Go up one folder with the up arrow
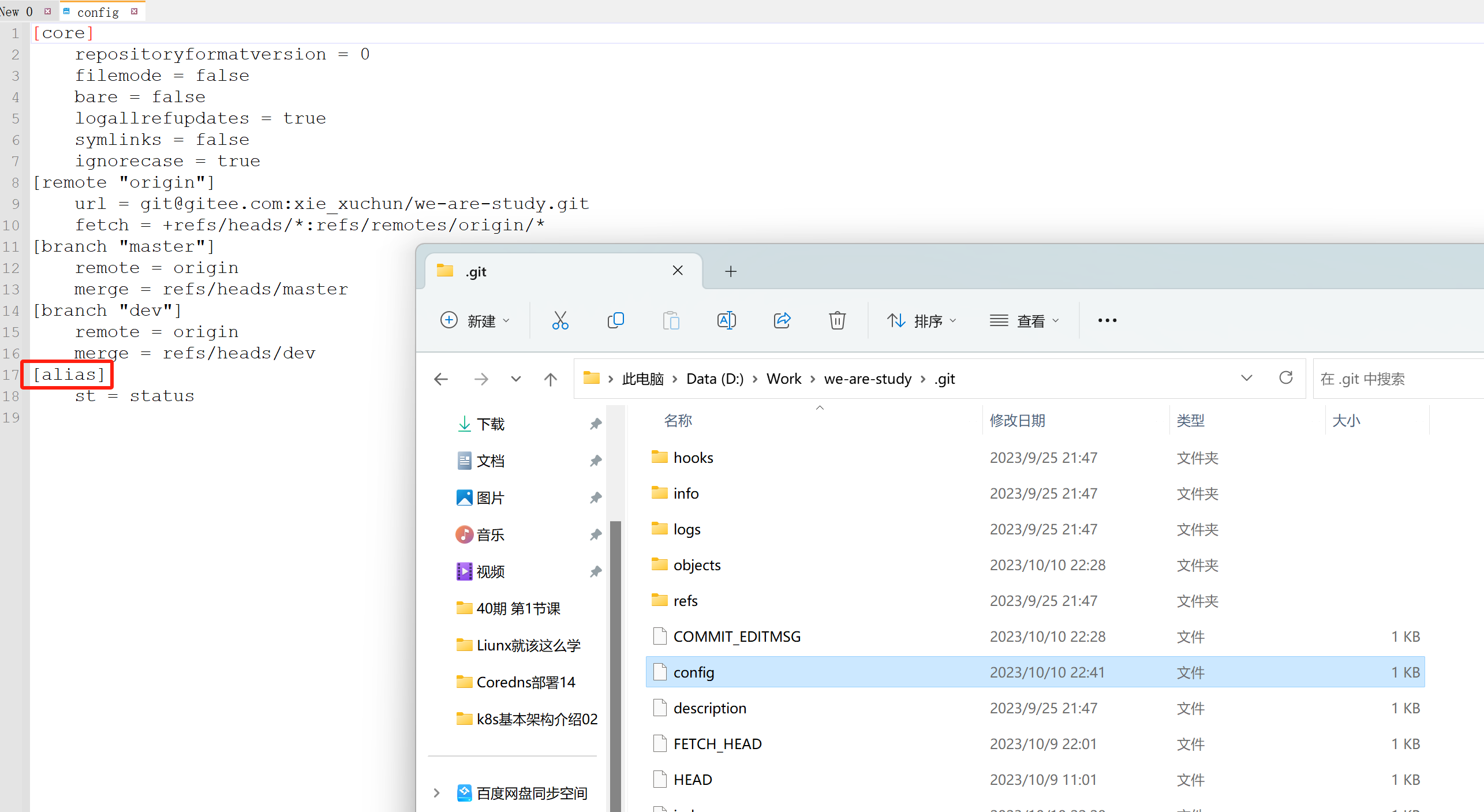The width and height of the screenshot is (1484, 812). [550, 379]
